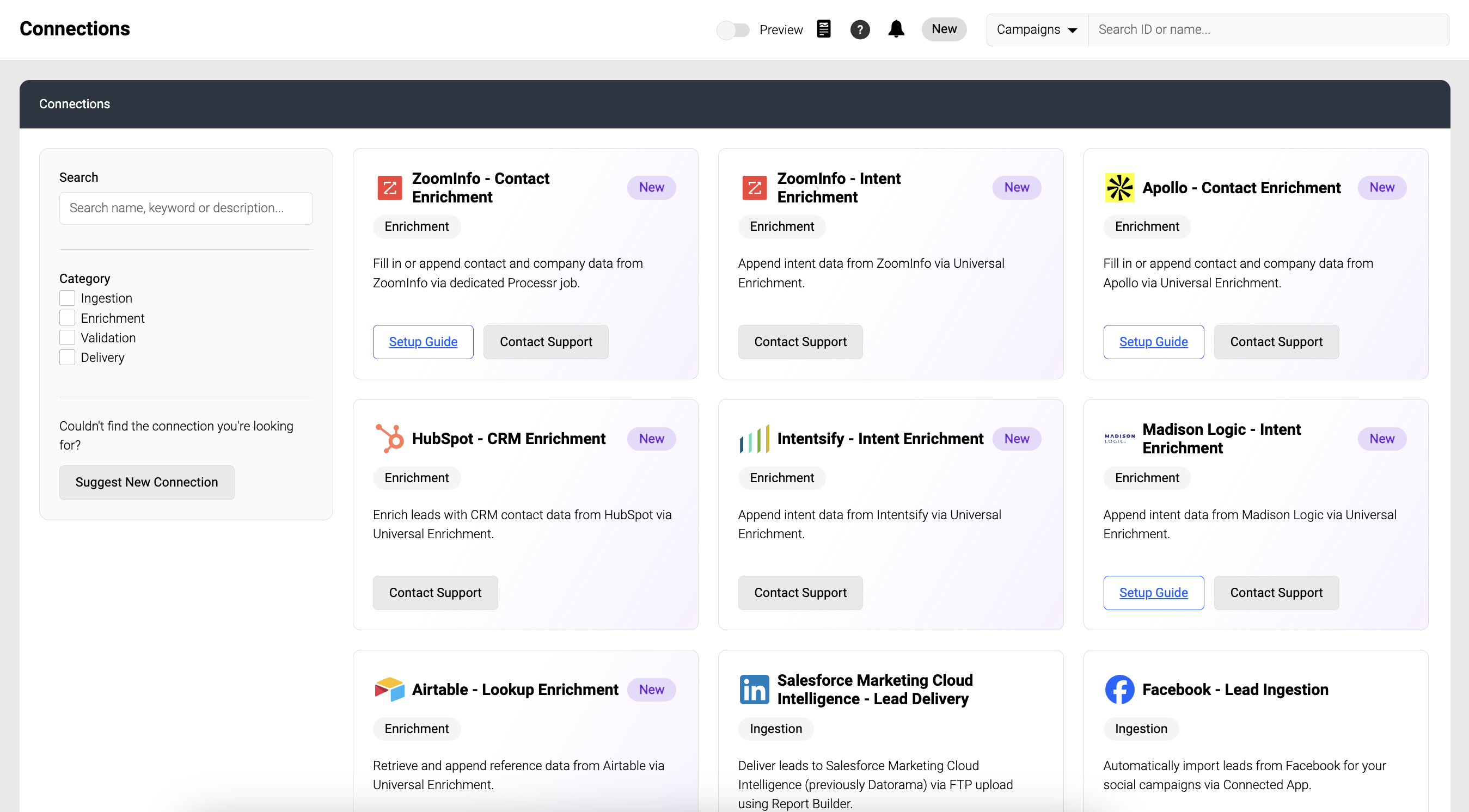Contact Support for ZoomInfo Contact Enrichment

point(546,342)
